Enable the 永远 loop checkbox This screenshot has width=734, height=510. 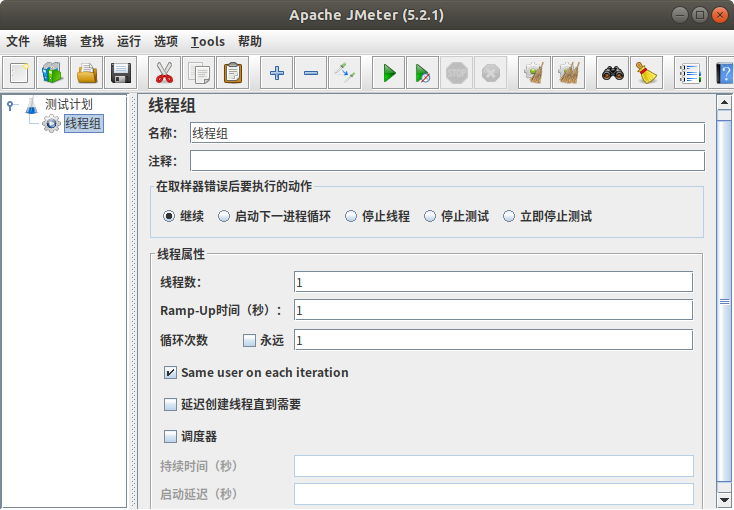(250, 340)
